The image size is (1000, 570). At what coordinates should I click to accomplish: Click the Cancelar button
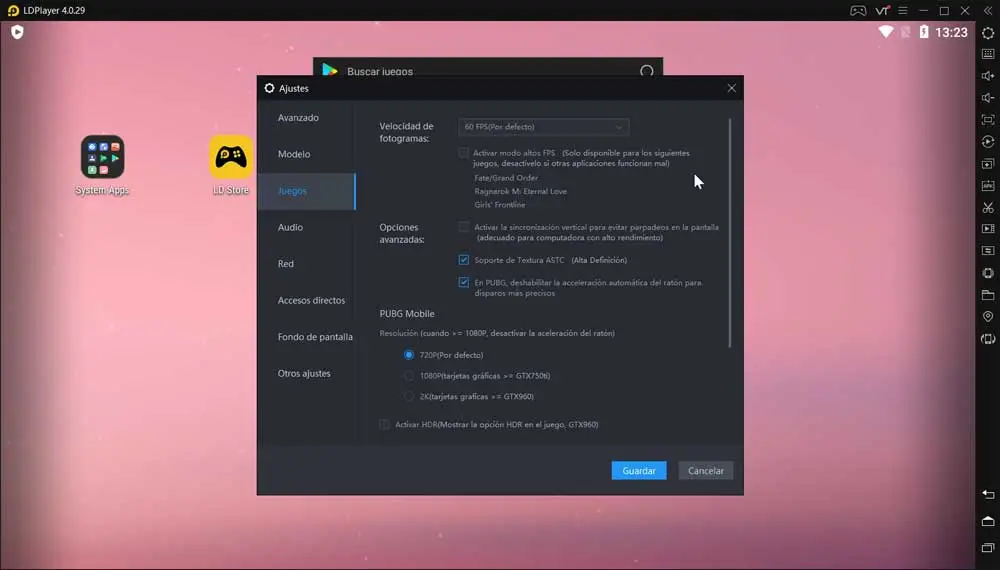706,471
